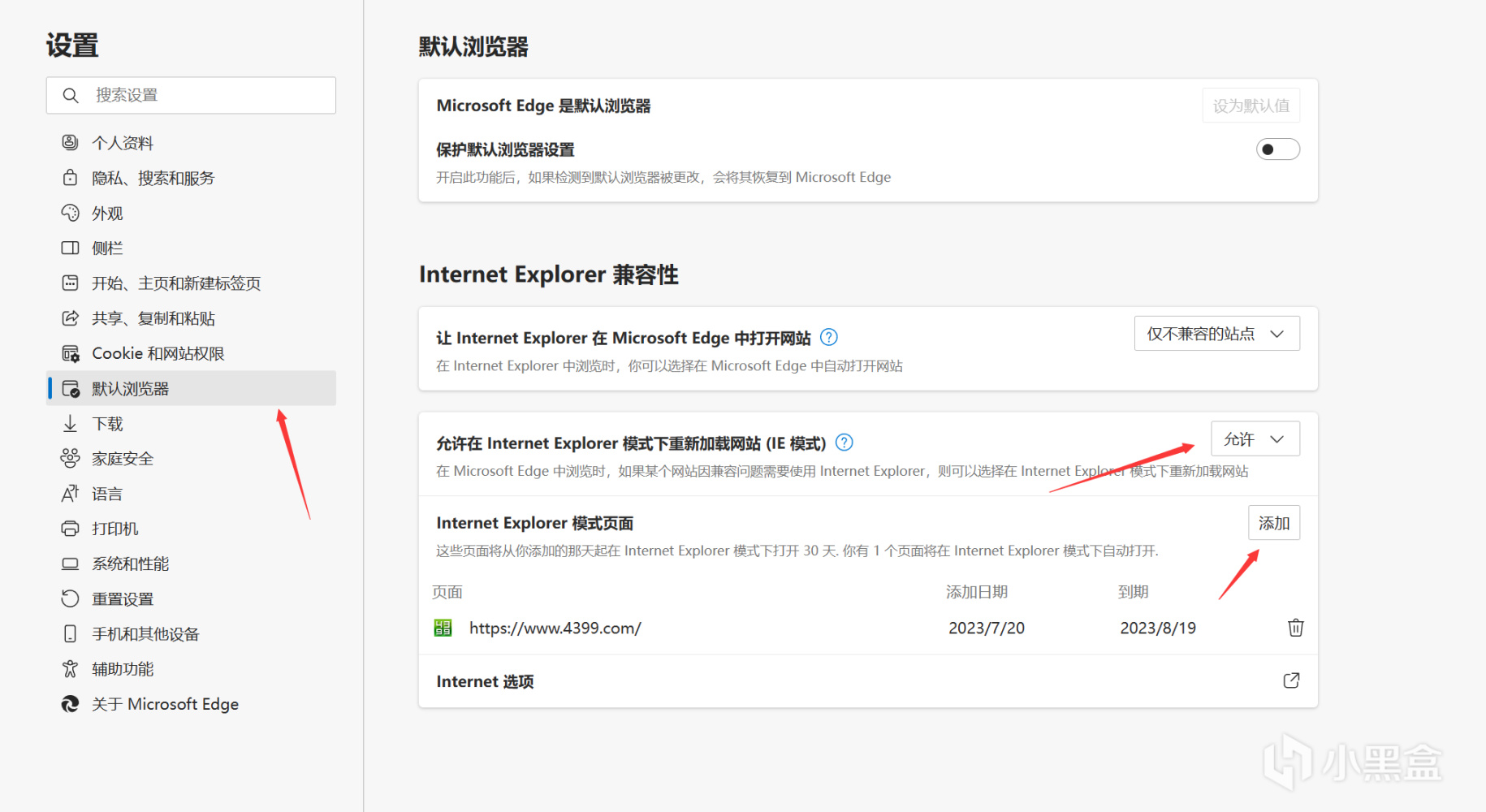Viewport: 1486px width, 812px height.
Task: Click the accessibility icon beside 辅助功能
Action: click(x=71, y=668)
